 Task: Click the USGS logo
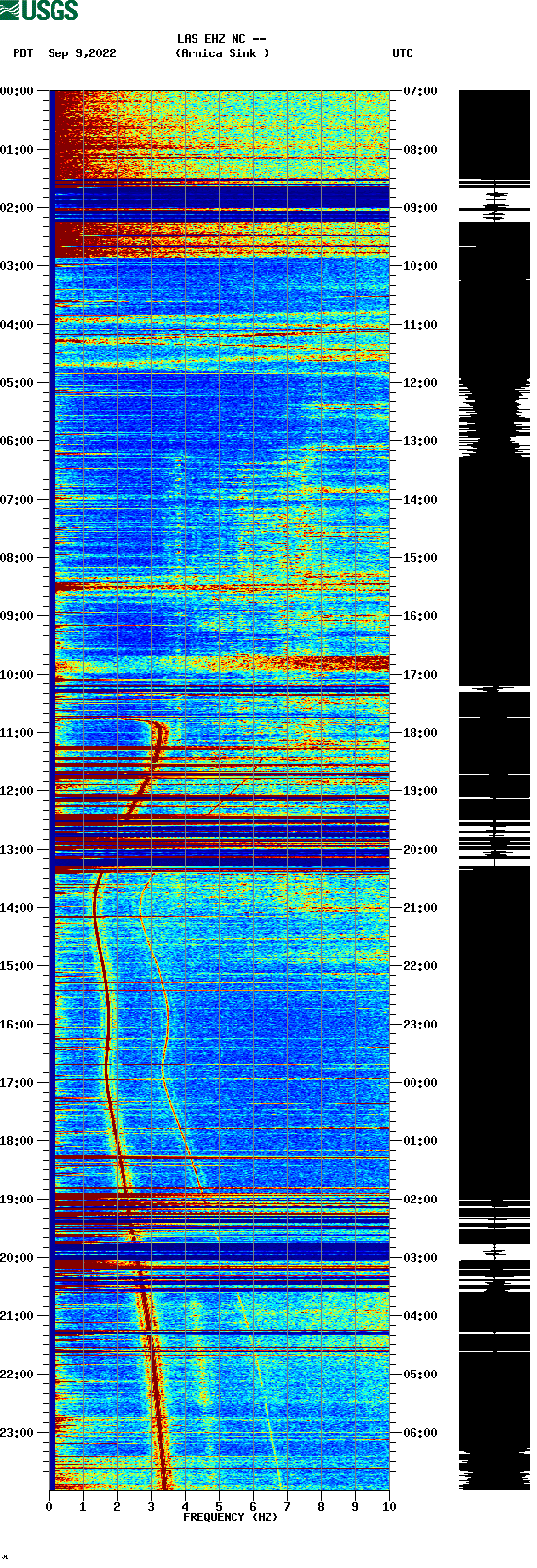pos(39,11)
